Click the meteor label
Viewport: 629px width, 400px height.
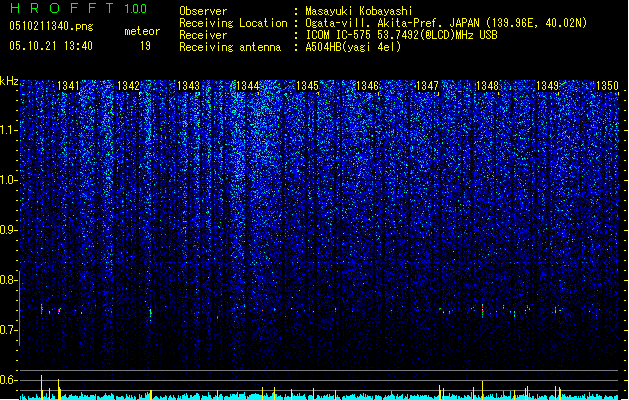tap(142, 31)
